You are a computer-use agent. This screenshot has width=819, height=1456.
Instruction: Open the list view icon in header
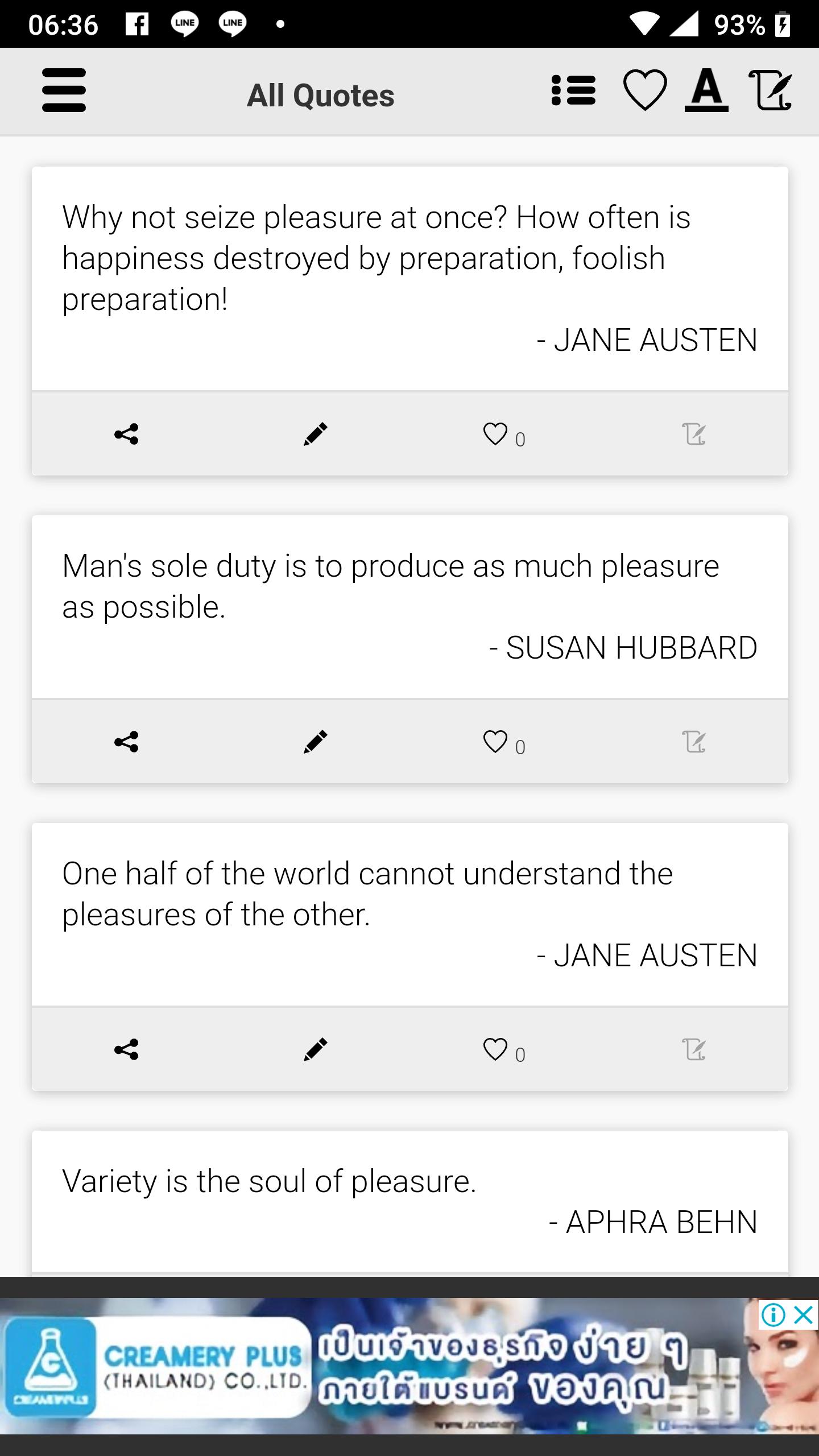coord(573,91)
